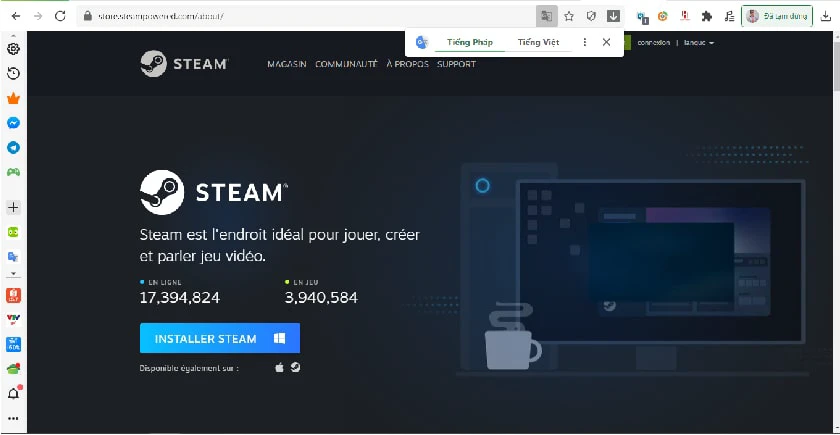Click the Steam logo in site header
This screenshot has width=840, height=435.
click(184, 64)
